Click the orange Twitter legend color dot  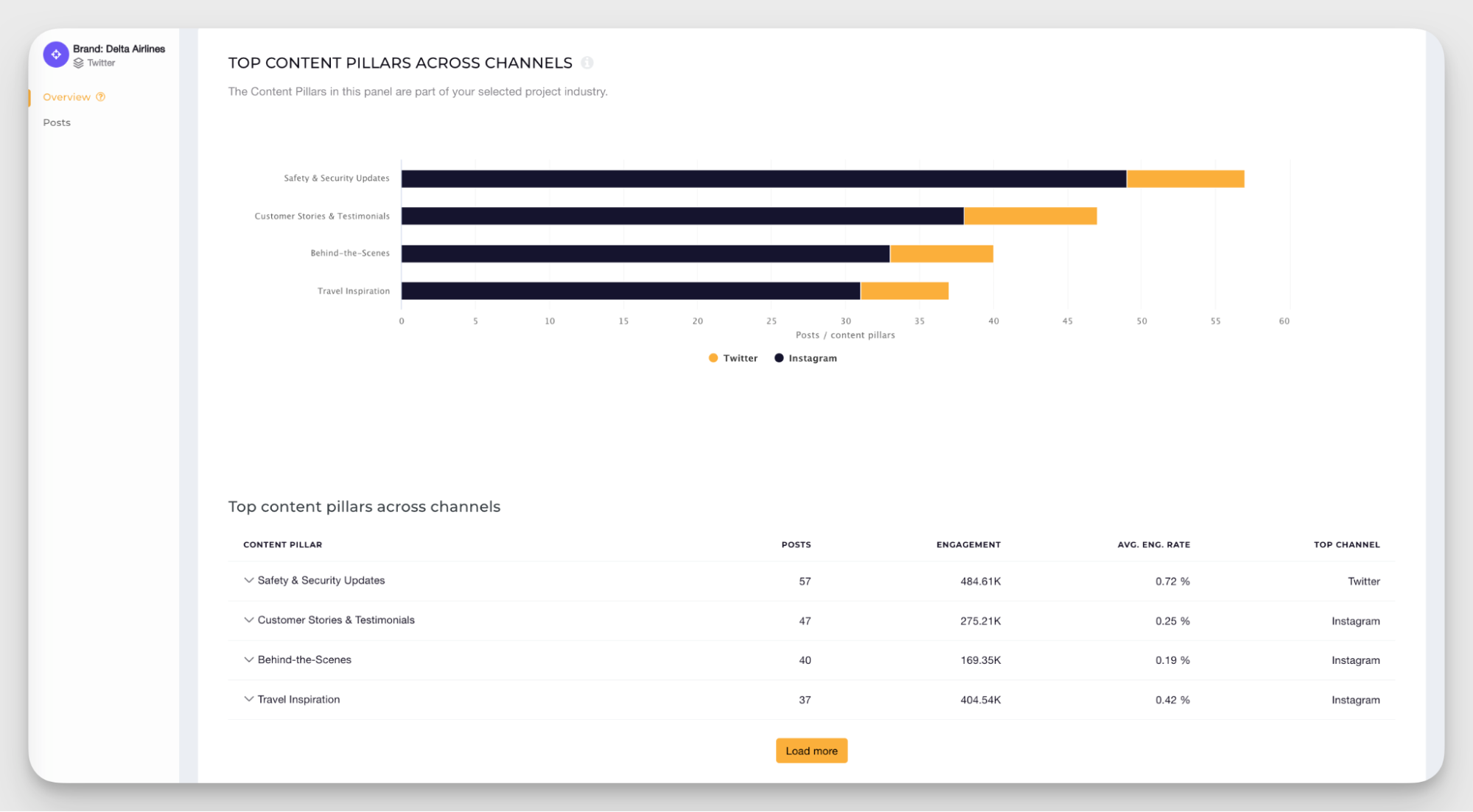pyautogui.click(x=713, y=358)
